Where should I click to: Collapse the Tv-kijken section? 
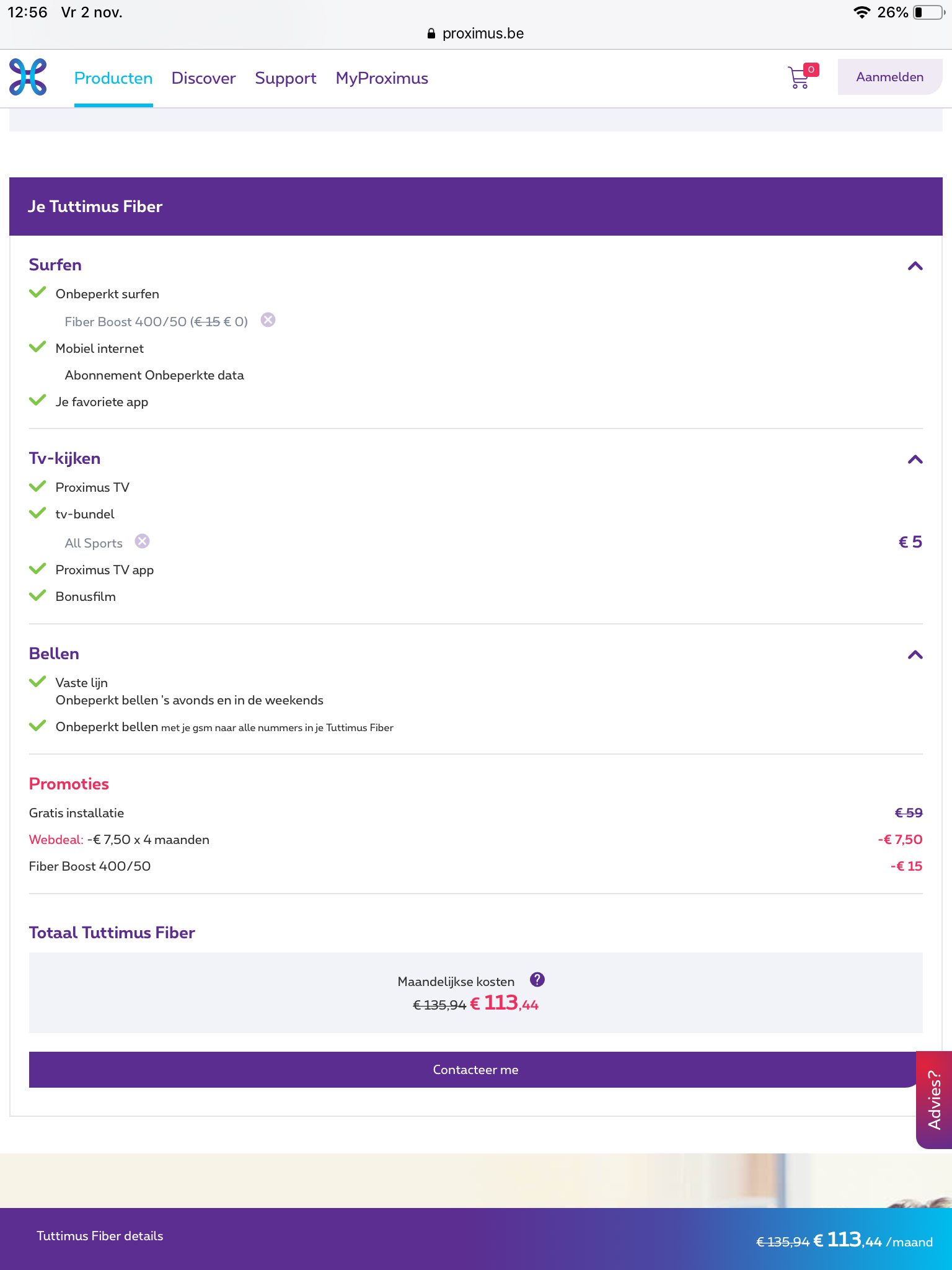(915, 460)
